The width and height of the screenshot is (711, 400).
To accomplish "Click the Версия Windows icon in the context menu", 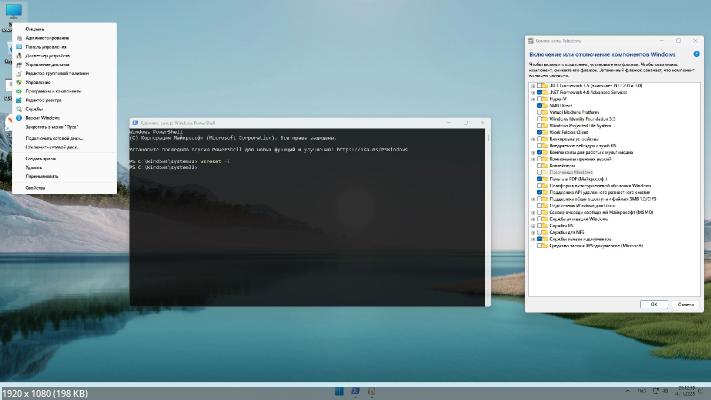I will pos(18,118).
